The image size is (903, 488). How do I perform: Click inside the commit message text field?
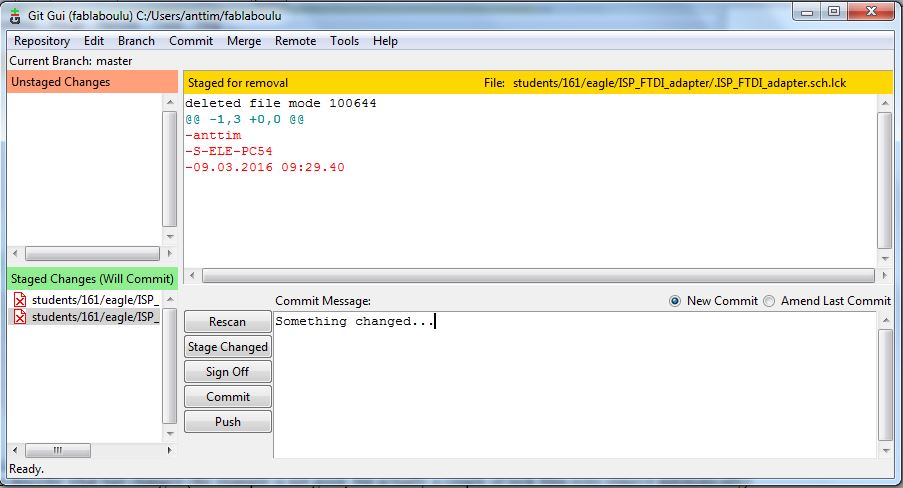tap(575, 385)
